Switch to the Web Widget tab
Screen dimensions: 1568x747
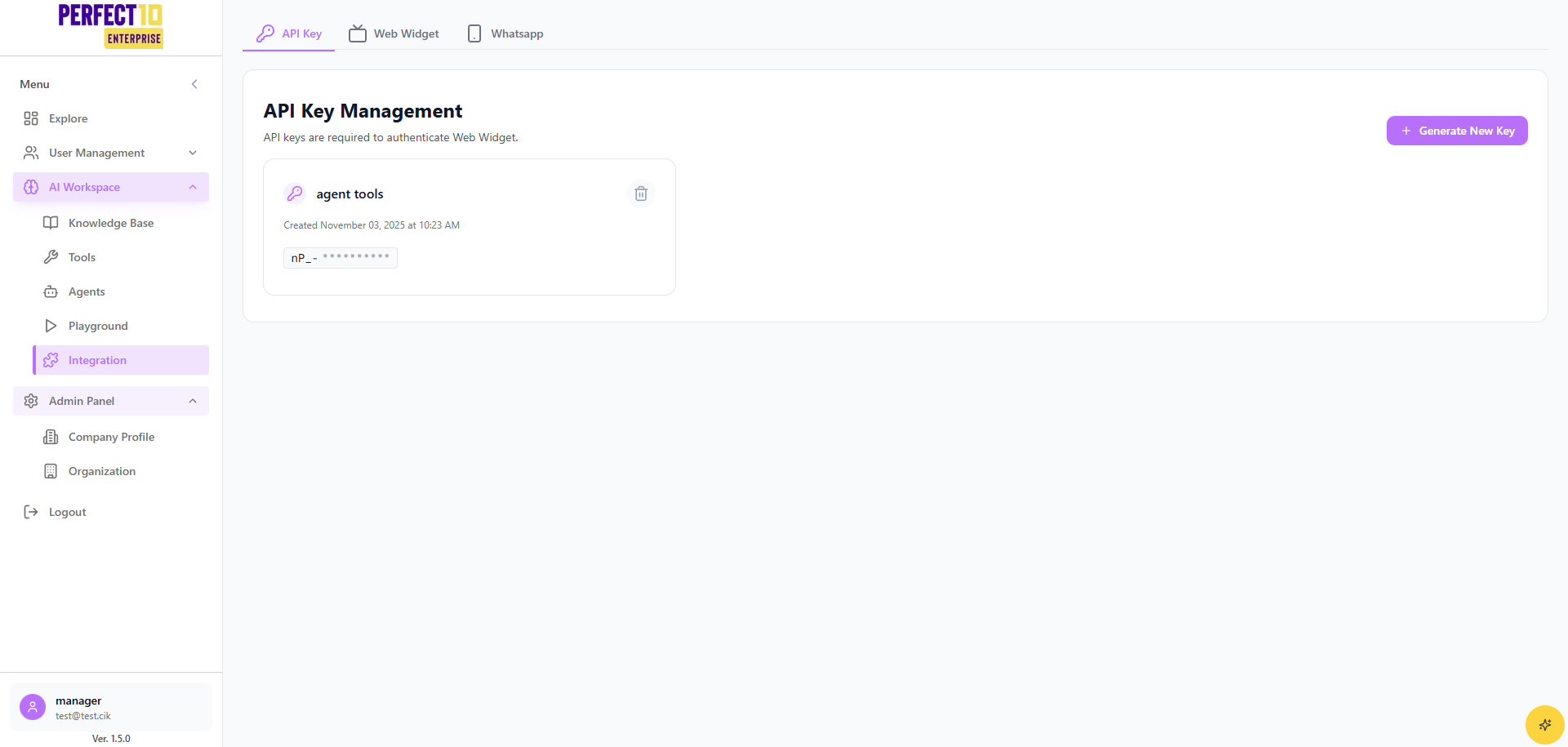point(394,33)
